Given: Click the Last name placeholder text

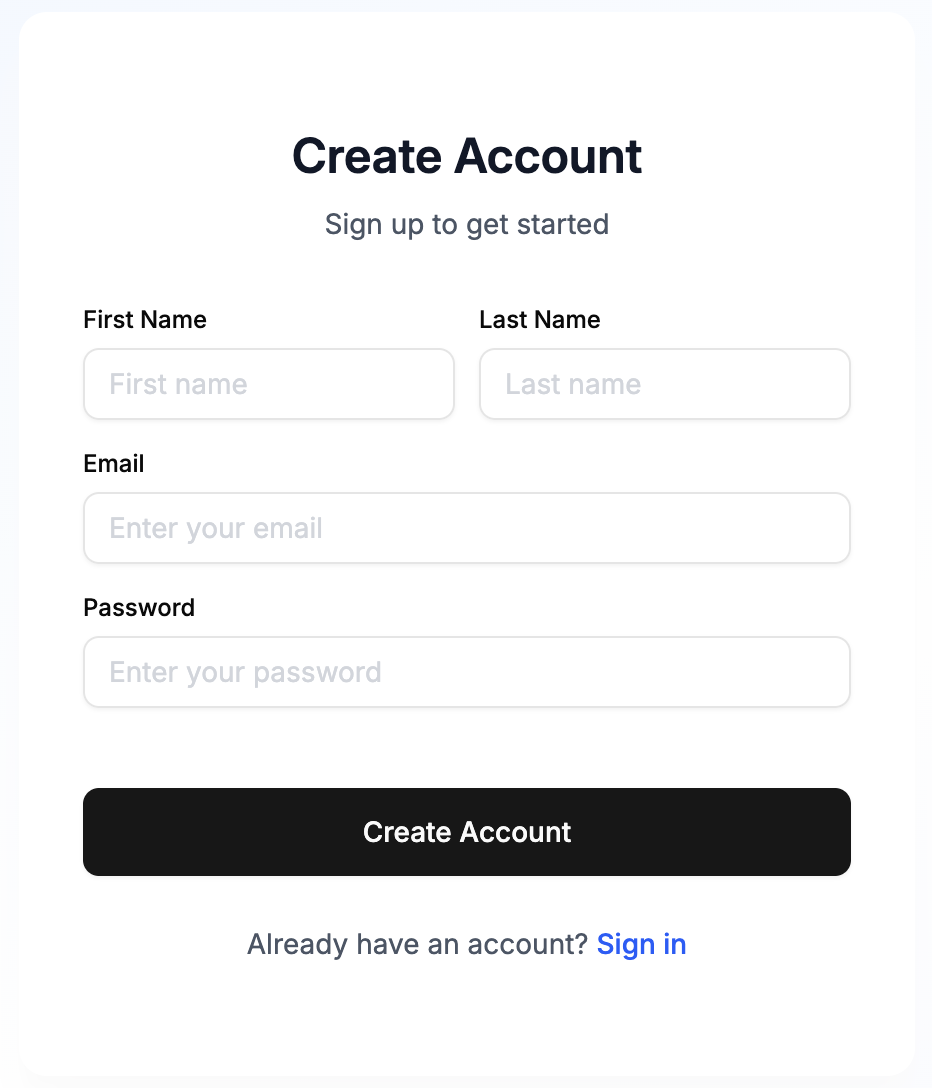Looking at the screenshot, I should pos(572,384).
